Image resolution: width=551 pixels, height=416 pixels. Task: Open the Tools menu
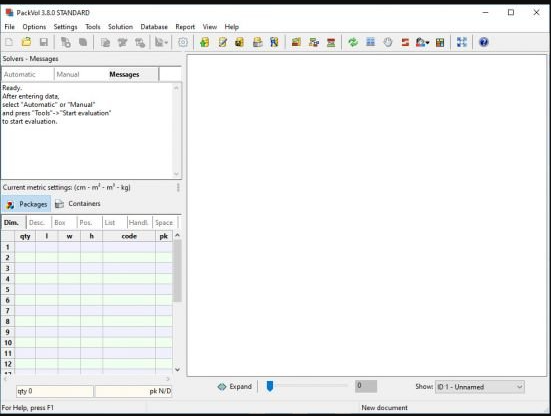tap(93, 27)
